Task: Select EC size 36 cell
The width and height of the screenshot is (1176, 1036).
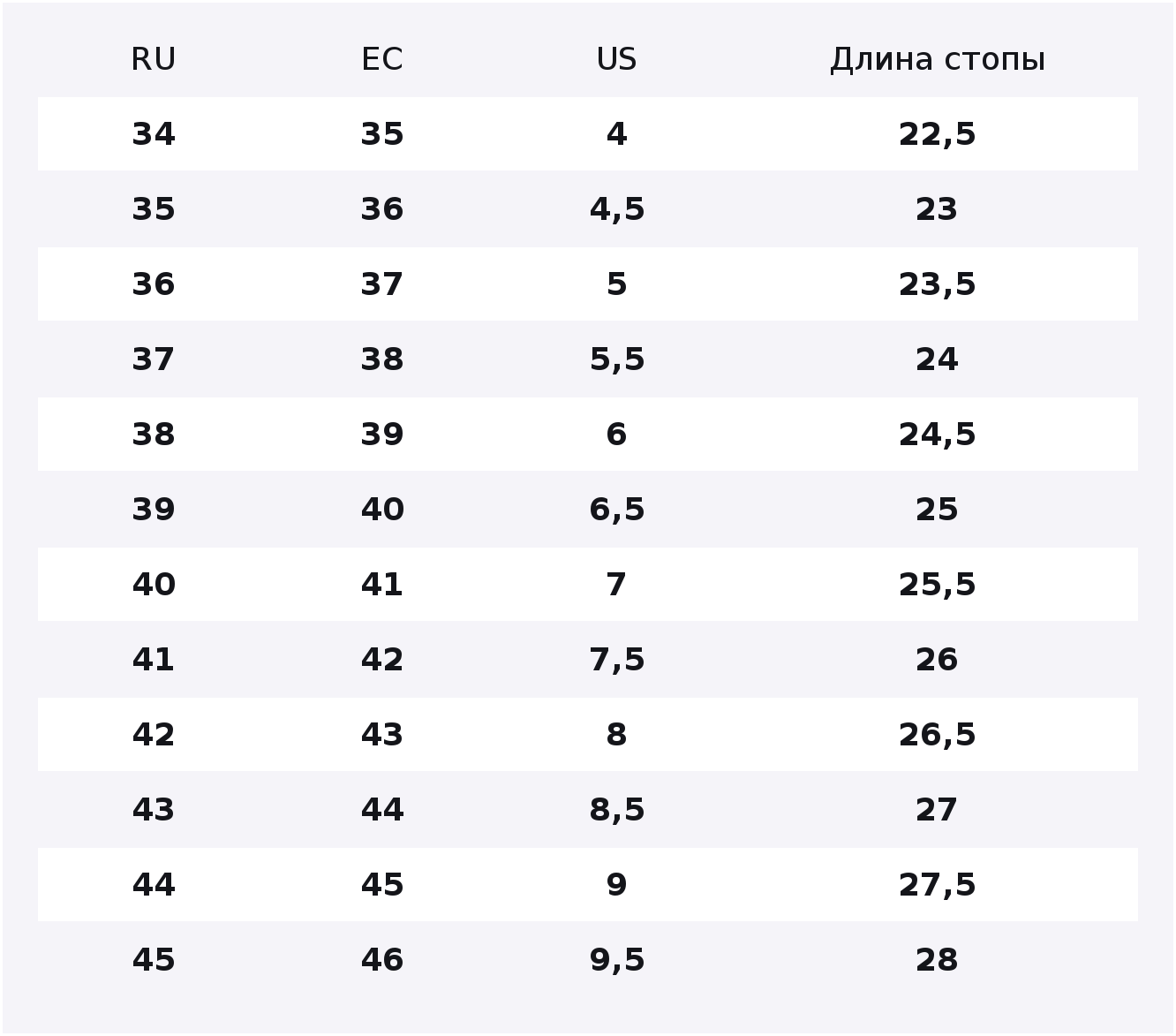Action: (x=382, y=209)
